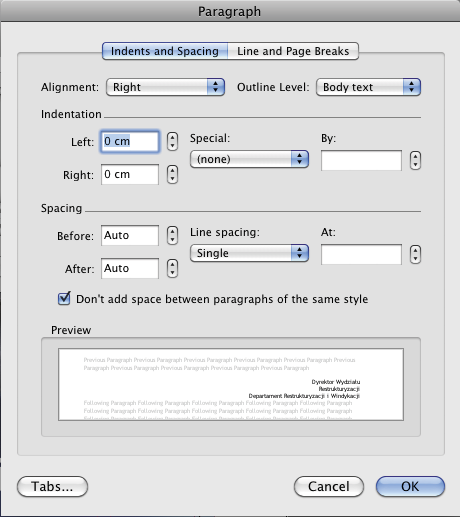Screen dimensions: 460x517
Task: Uncheck Don't add space between paragraphs
Action: pyautogui.click(x=64, y=298)
